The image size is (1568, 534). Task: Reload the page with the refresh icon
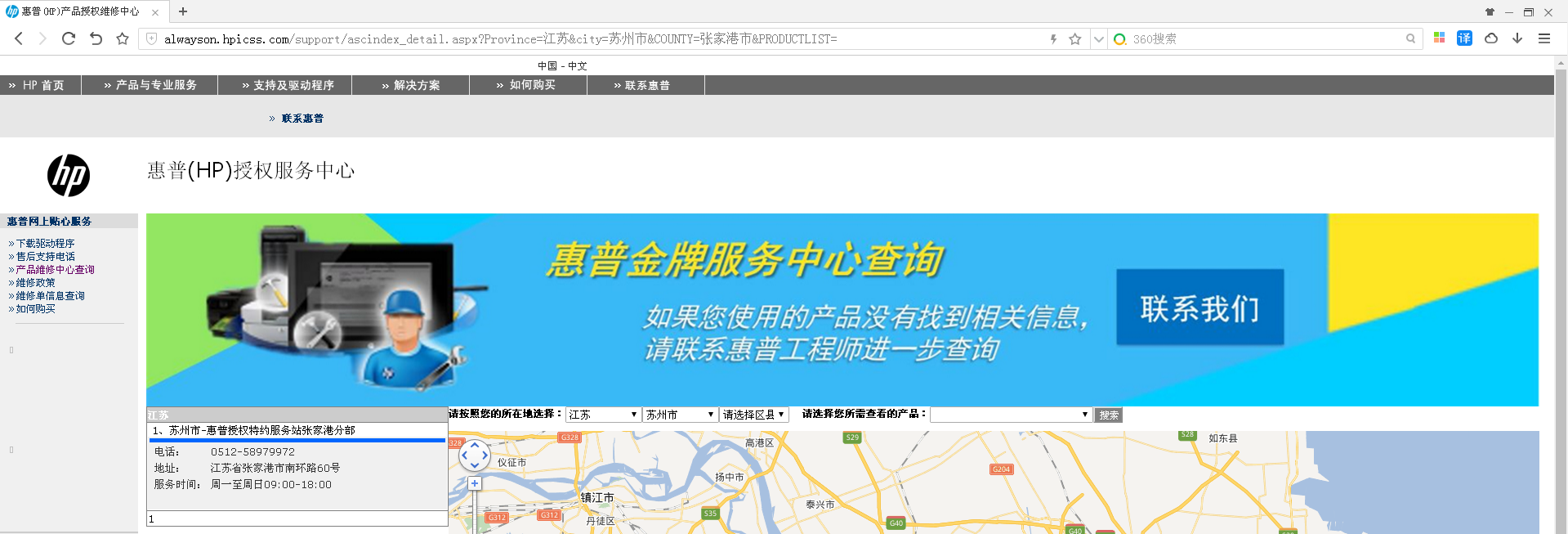pos(69,38)
